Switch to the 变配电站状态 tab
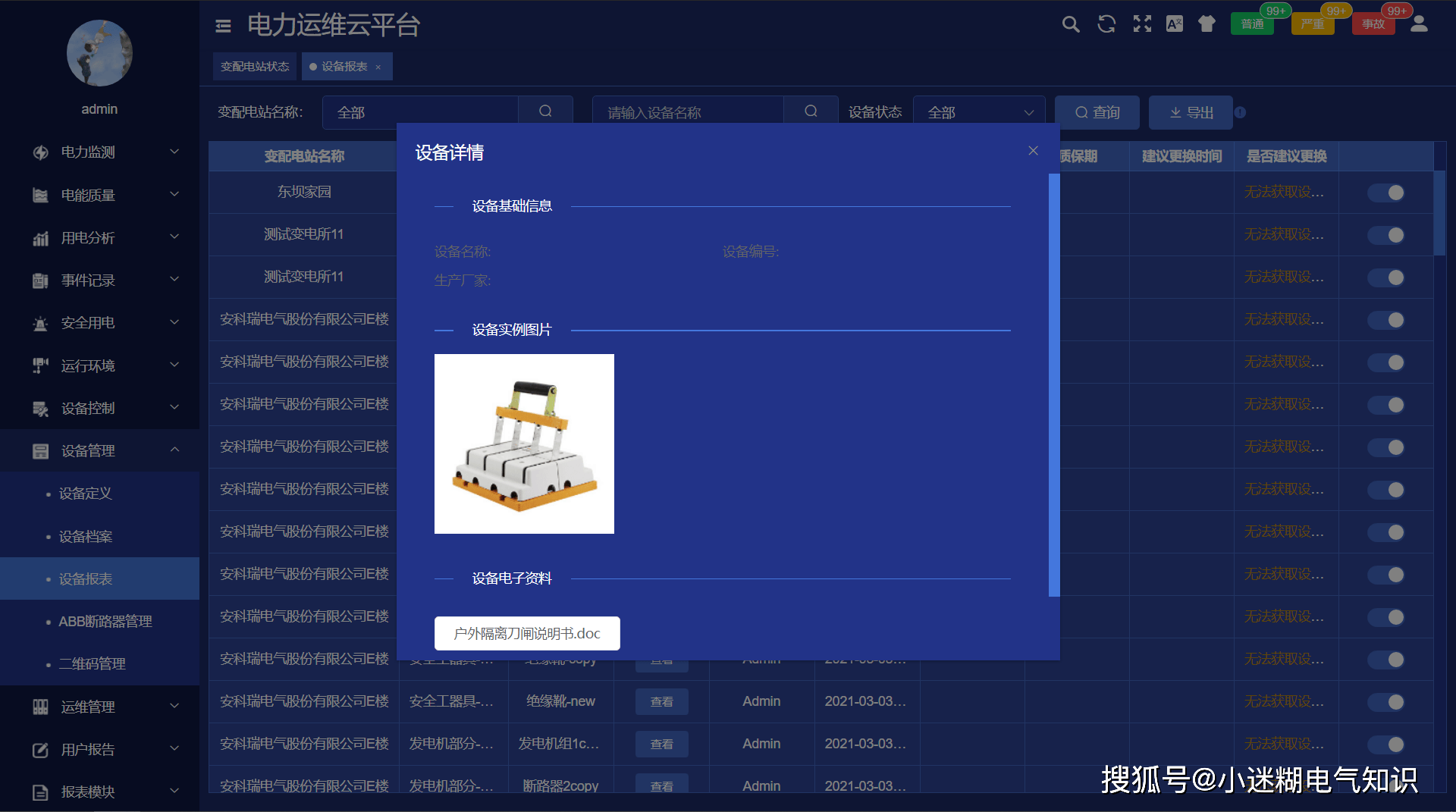This screenshot has height=812, width=1456. coord(255,67)
